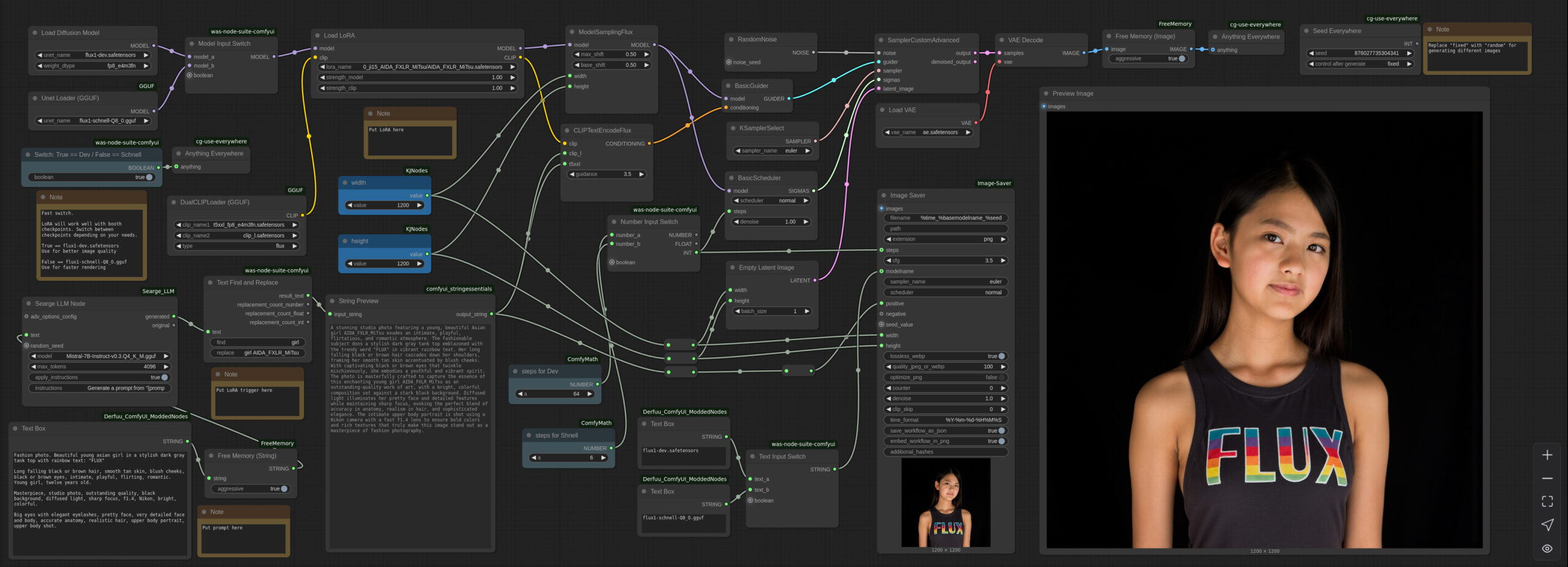Open sampler_name euler dropdown in KSamplerSelect

click(773, 151)
